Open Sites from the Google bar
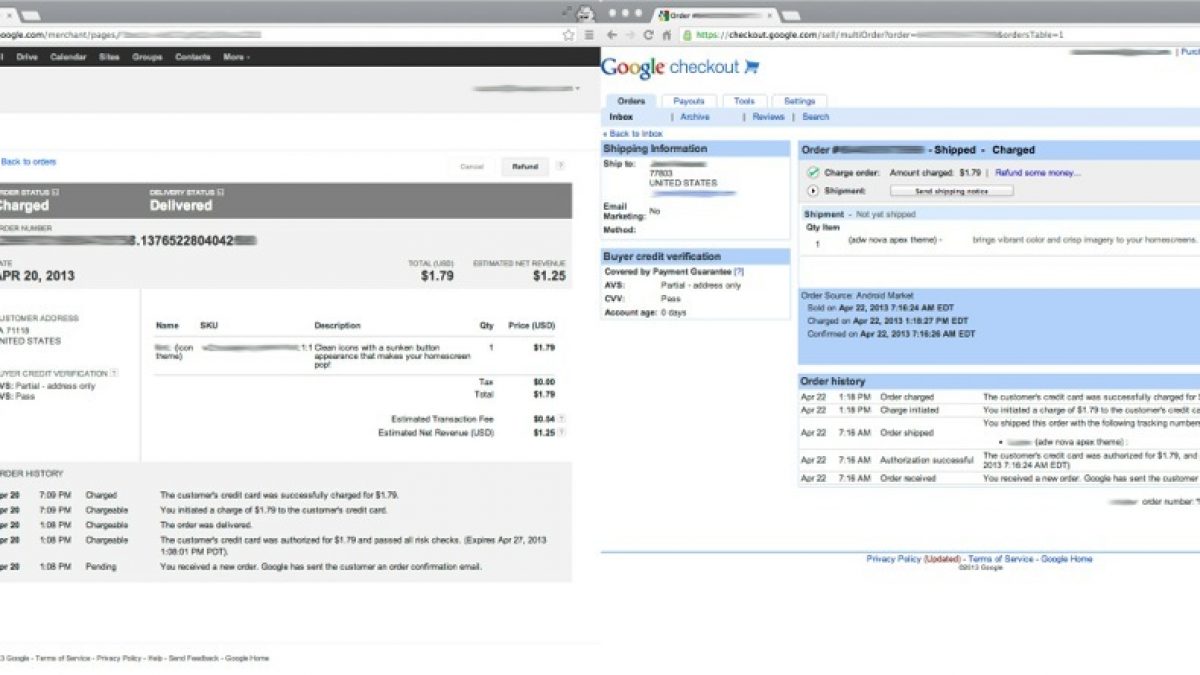The height and width of the screenshot is (675, 1200). (109, 57)
